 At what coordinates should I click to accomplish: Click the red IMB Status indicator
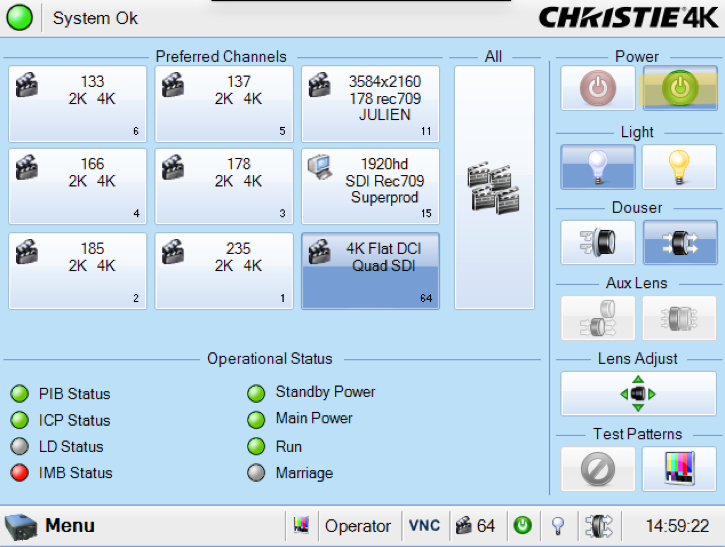point(19,473)
